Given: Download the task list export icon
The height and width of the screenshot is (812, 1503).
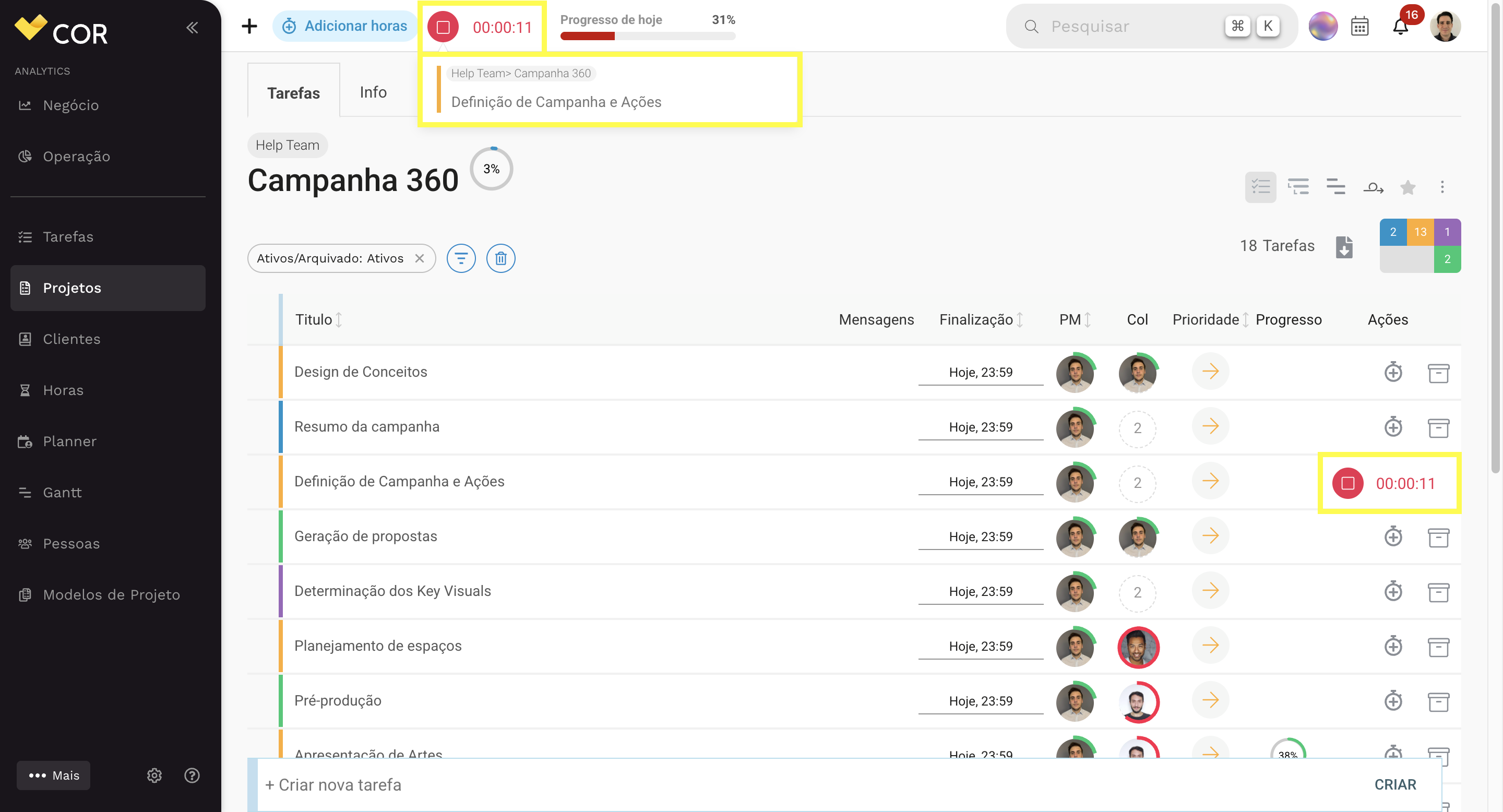Looking at the screenshot, I should (1344, 246).
